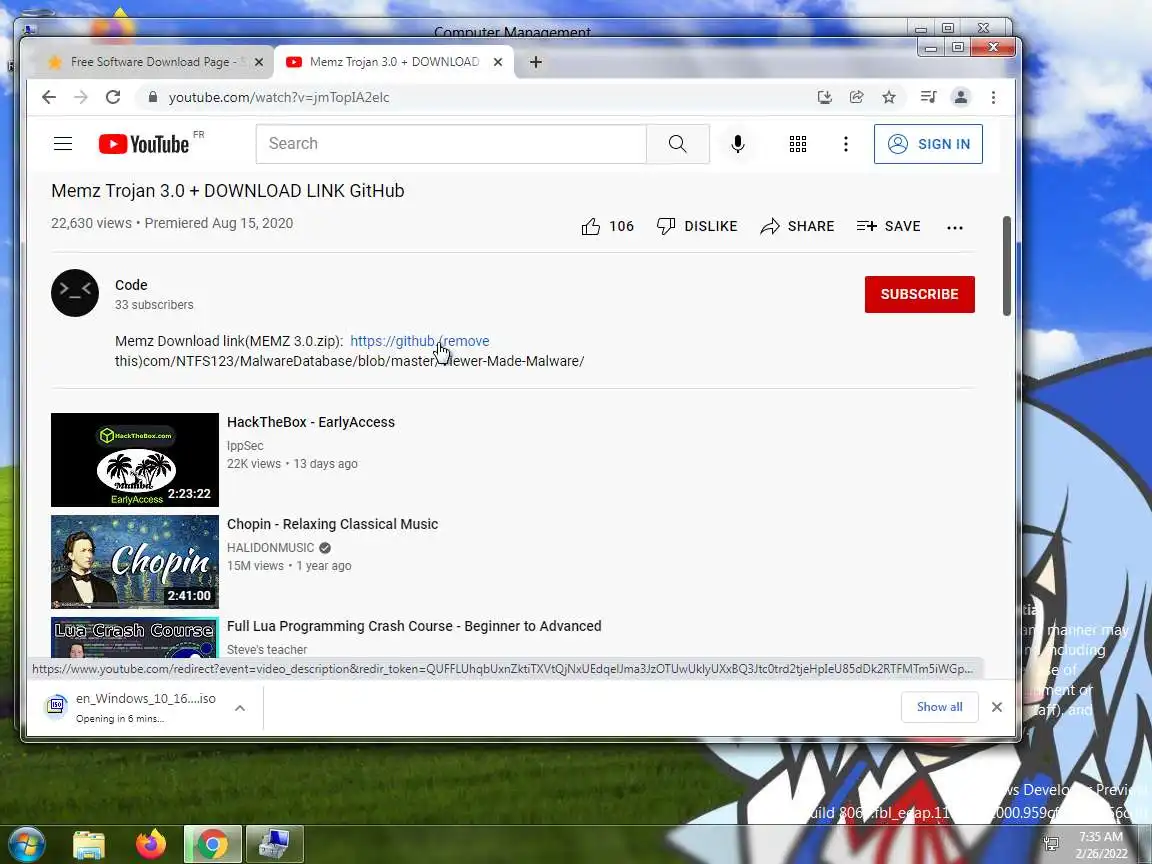Select the Memz Trojan 3.0 tab
1152x864 pixels.
pos(394,62)
